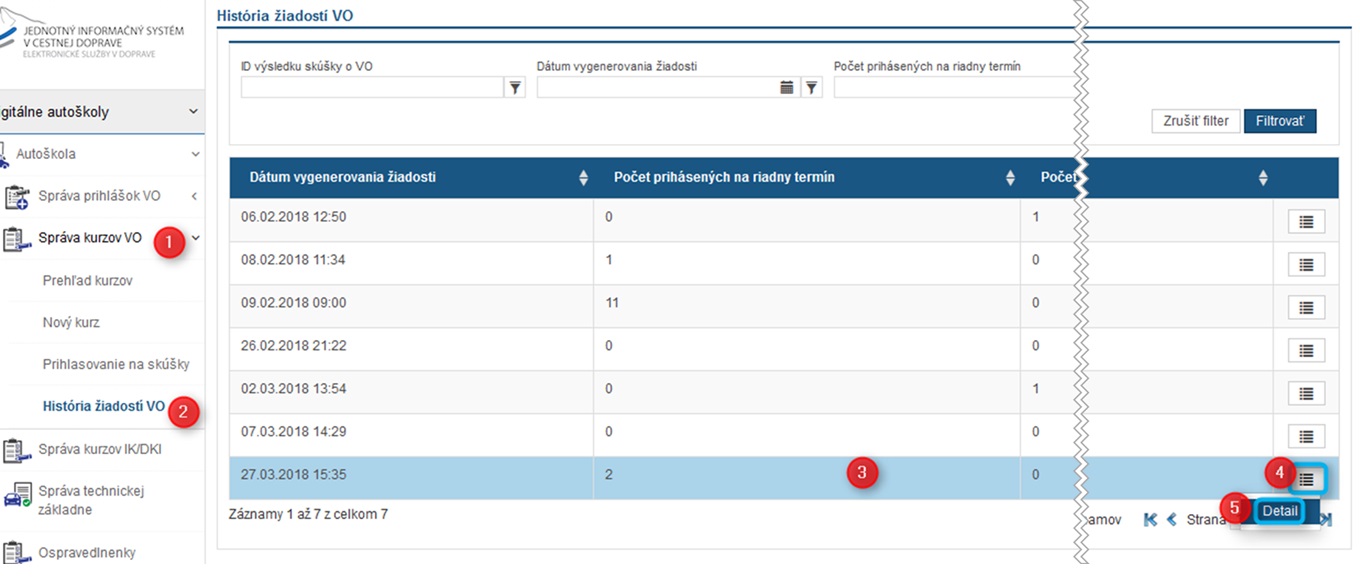Click the Filtrovať button
Screen dimensions: 1360x579
[1279, 121]
